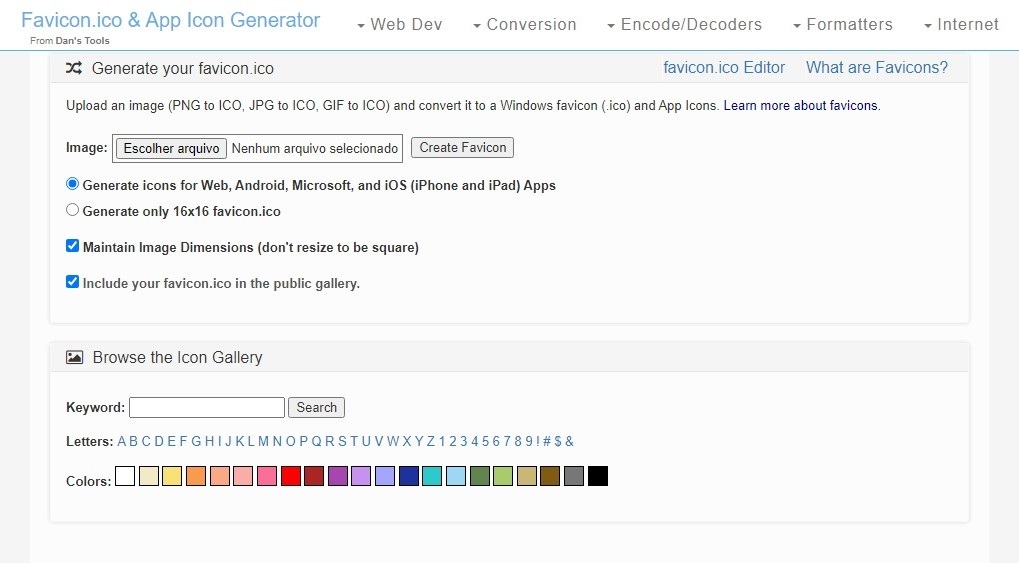Select Generate only 16x16 favicon.ico radio
The height and width of the screenshot is (563, 1019).
(x=72, y=210)
